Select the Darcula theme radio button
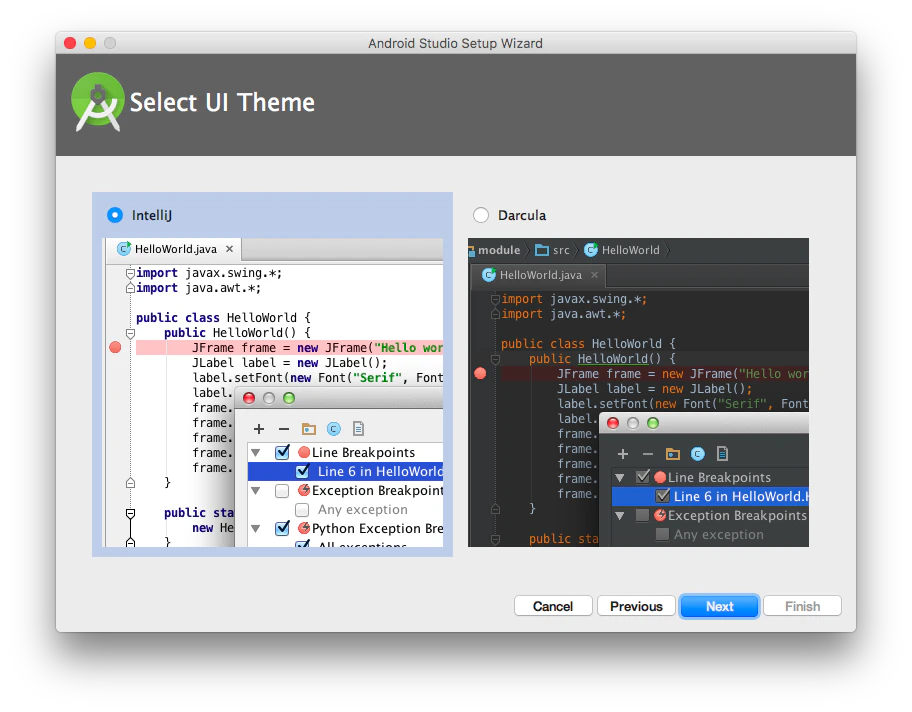 pos(481,215)
